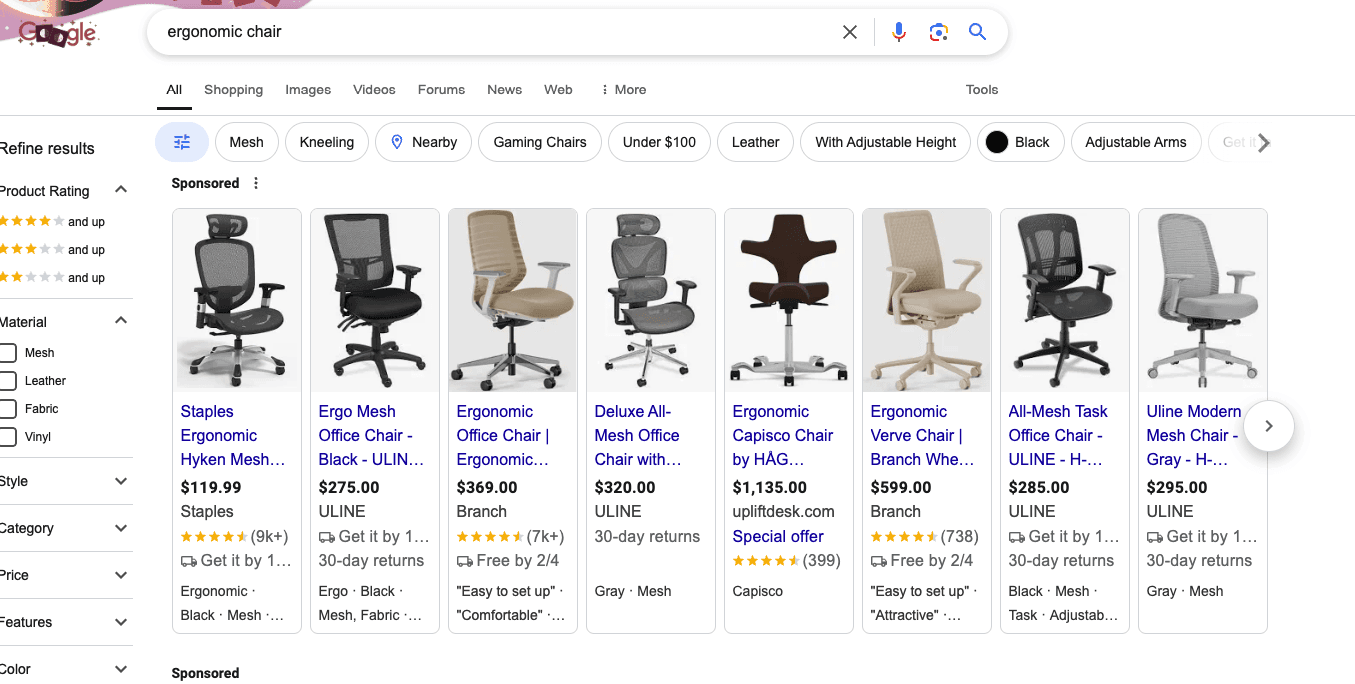Open Staples Ergonomic Hyken Mesh link

pyautogui.click(x=232, y=435)
